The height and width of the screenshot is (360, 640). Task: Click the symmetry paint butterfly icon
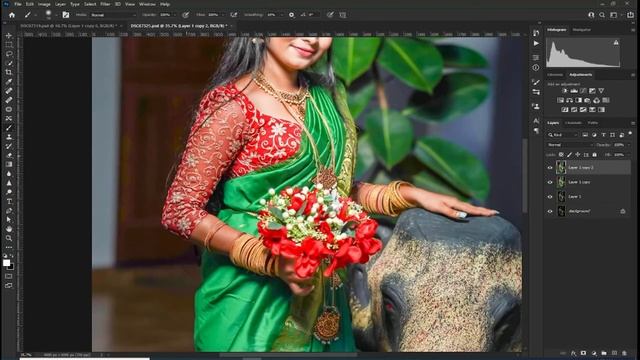(x=343, y=15)
